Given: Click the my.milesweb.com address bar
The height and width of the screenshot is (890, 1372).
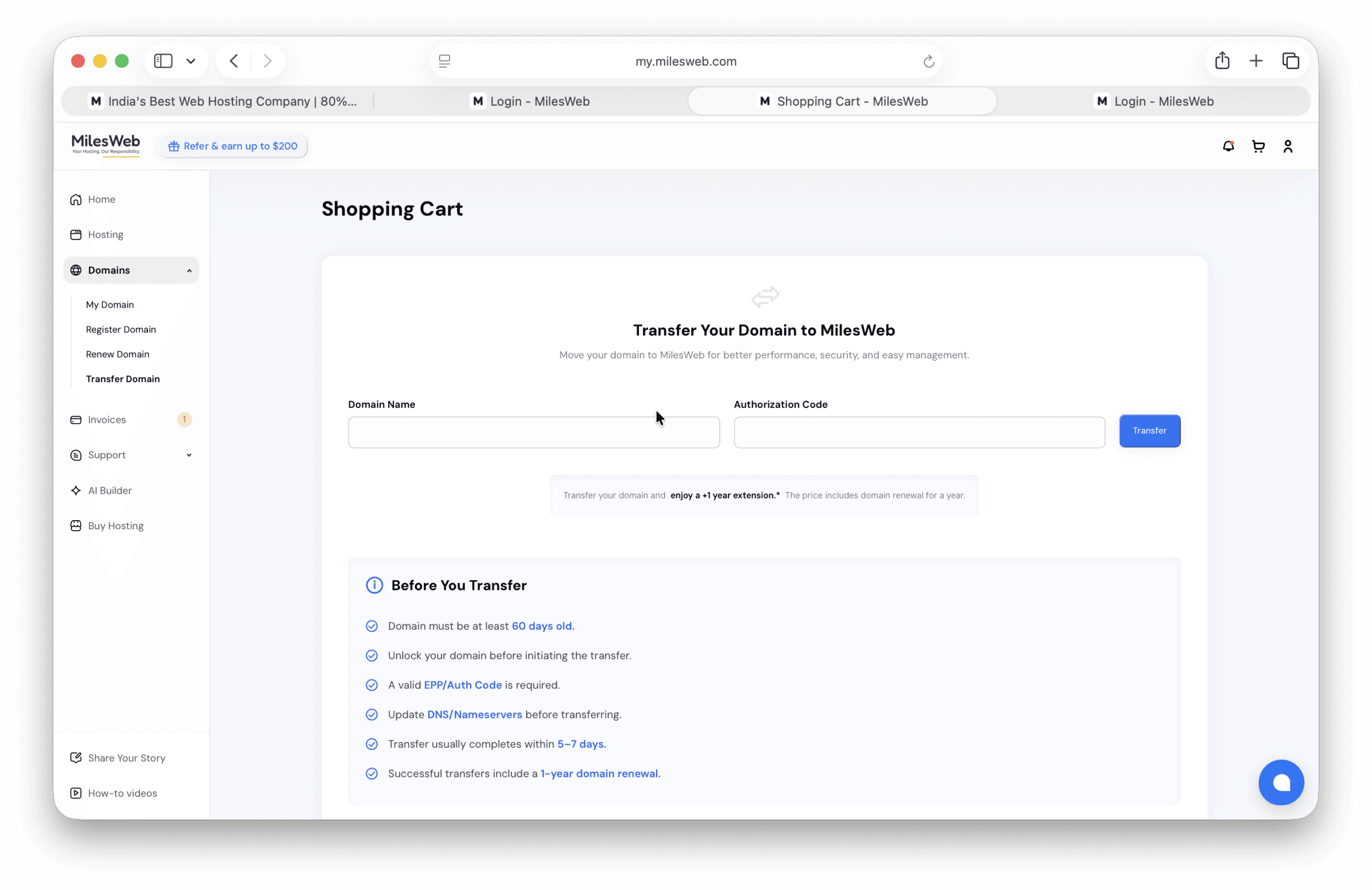Looking at the screenshot, I should (x=685, y=61).
